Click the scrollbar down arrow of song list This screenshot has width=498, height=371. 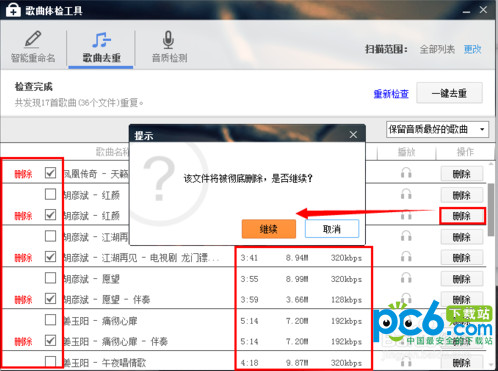(491, 365)
